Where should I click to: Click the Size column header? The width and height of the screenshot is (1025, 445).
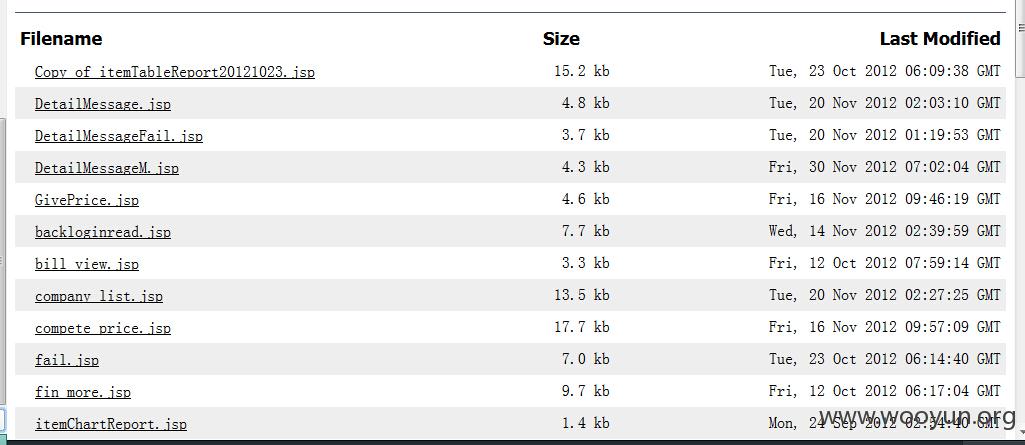pyautogui.click(x=561, y=39)
